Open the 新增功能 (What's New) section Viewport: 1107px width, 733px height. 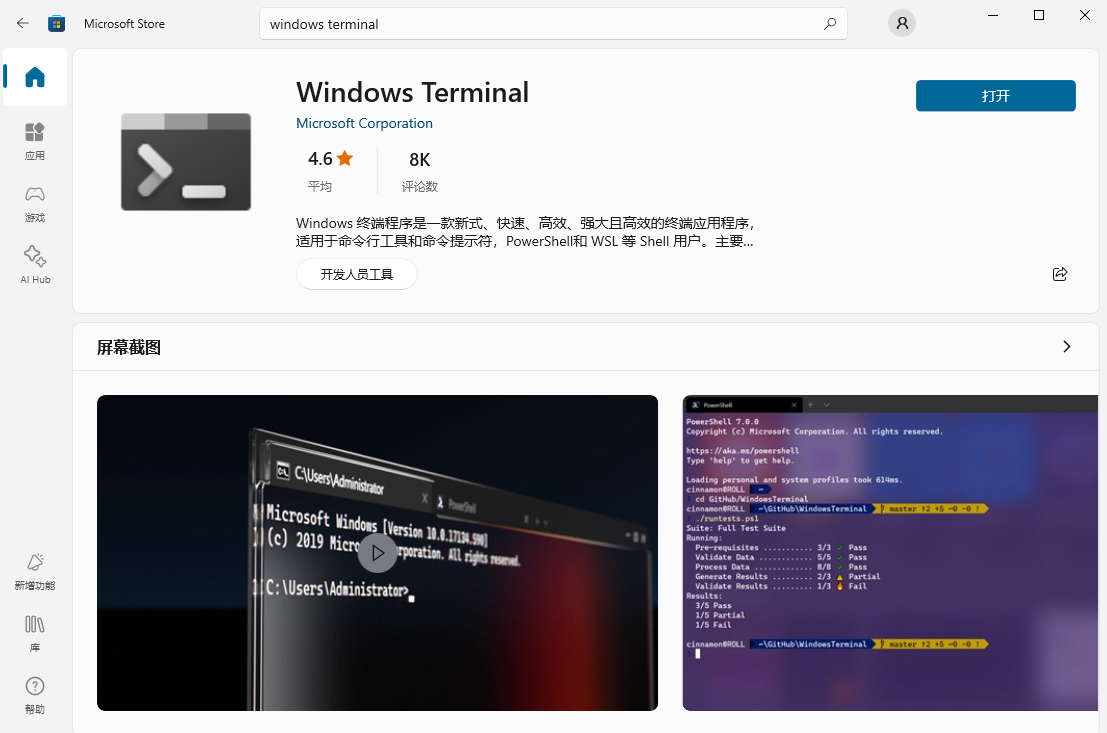(34, 570)
